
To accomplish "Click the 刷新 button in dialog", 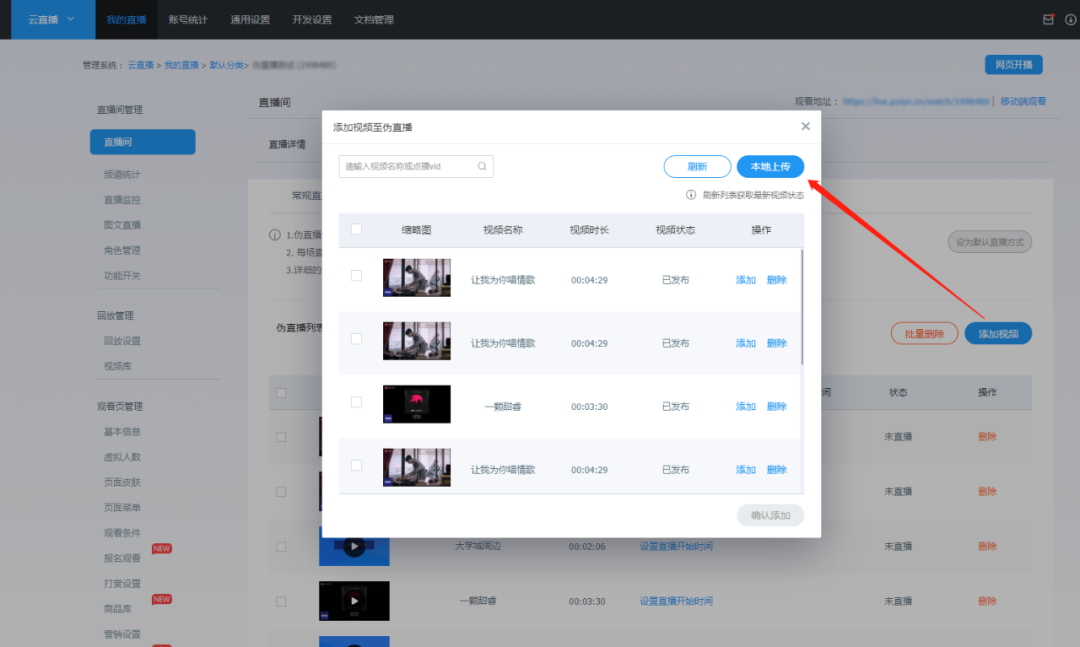I will [x=697, y=167].
